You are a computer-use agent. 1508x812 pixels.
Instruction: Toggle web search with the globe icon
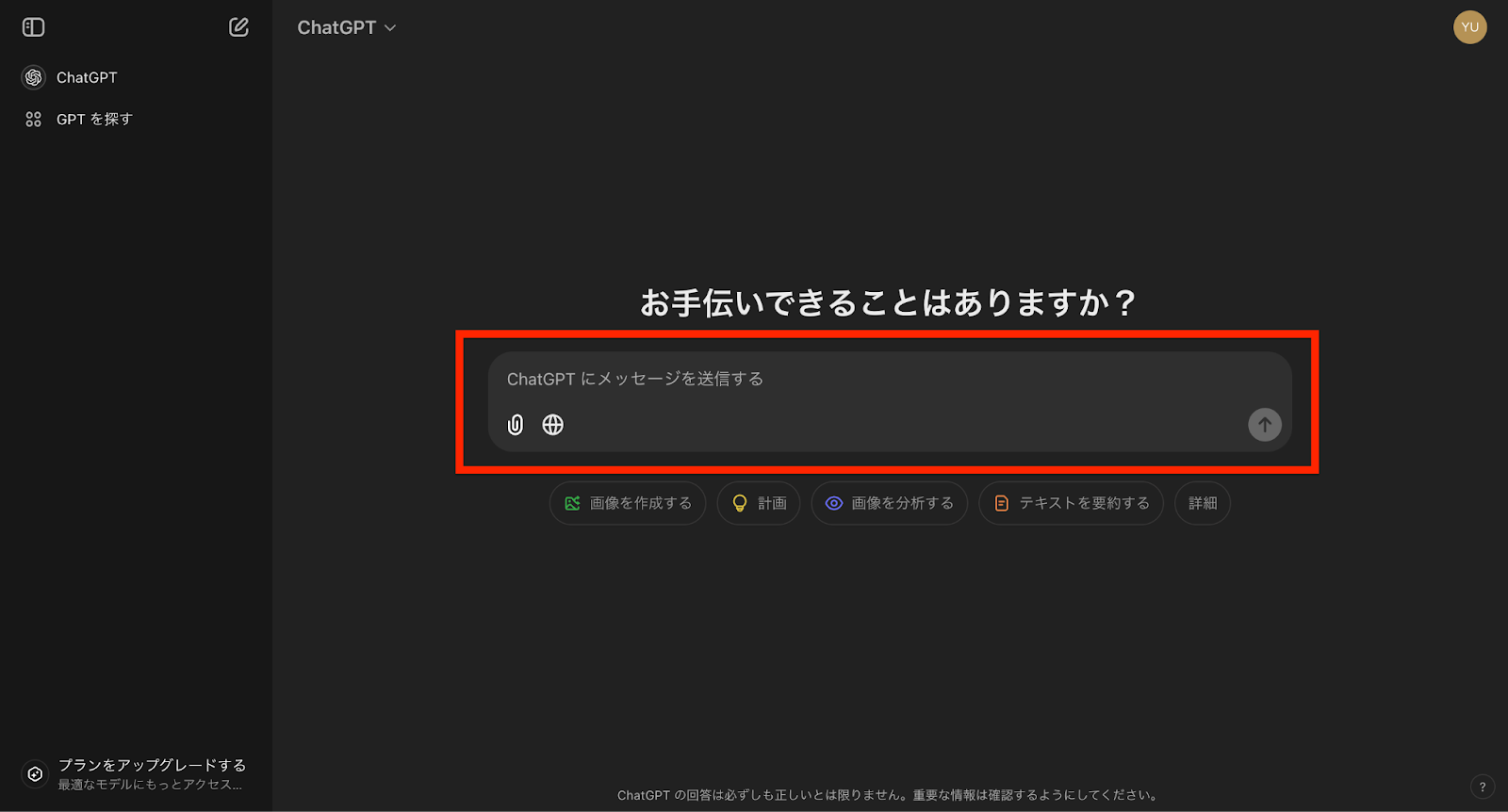pyautogui.click(x=553, y=425)
